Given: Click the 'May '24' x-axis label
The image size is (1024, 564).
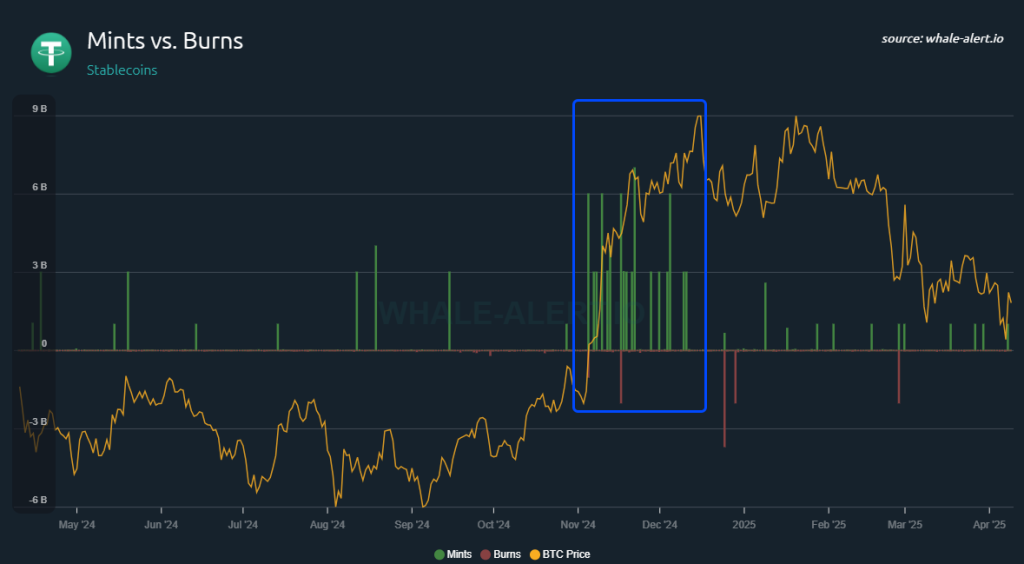Looking at the screenshot, I should click(77, 525).
